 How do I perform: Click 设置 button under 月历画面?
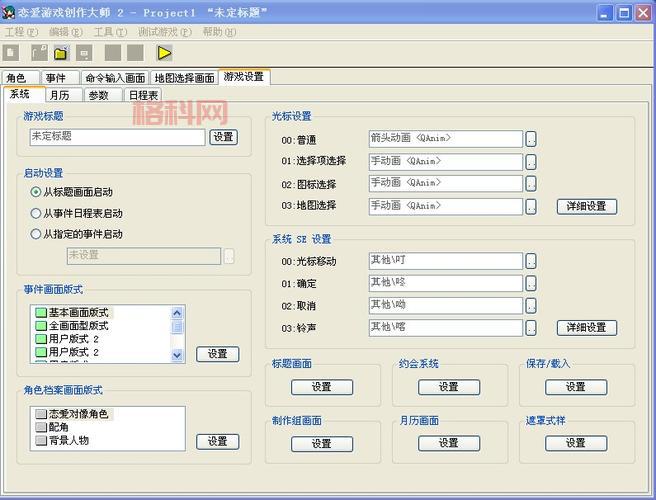pyautogui.click(x=449, y=444)
